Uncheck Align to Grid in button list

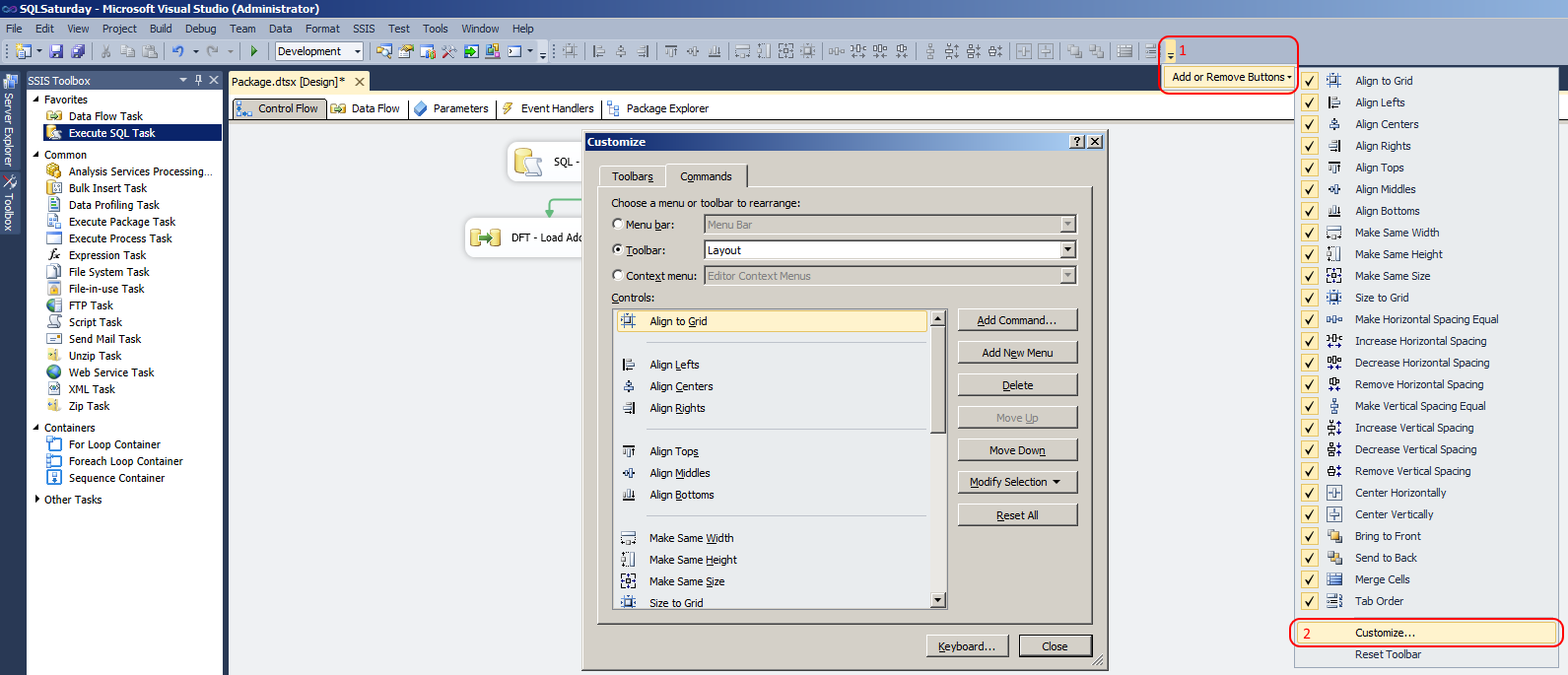click(1310, 81)
